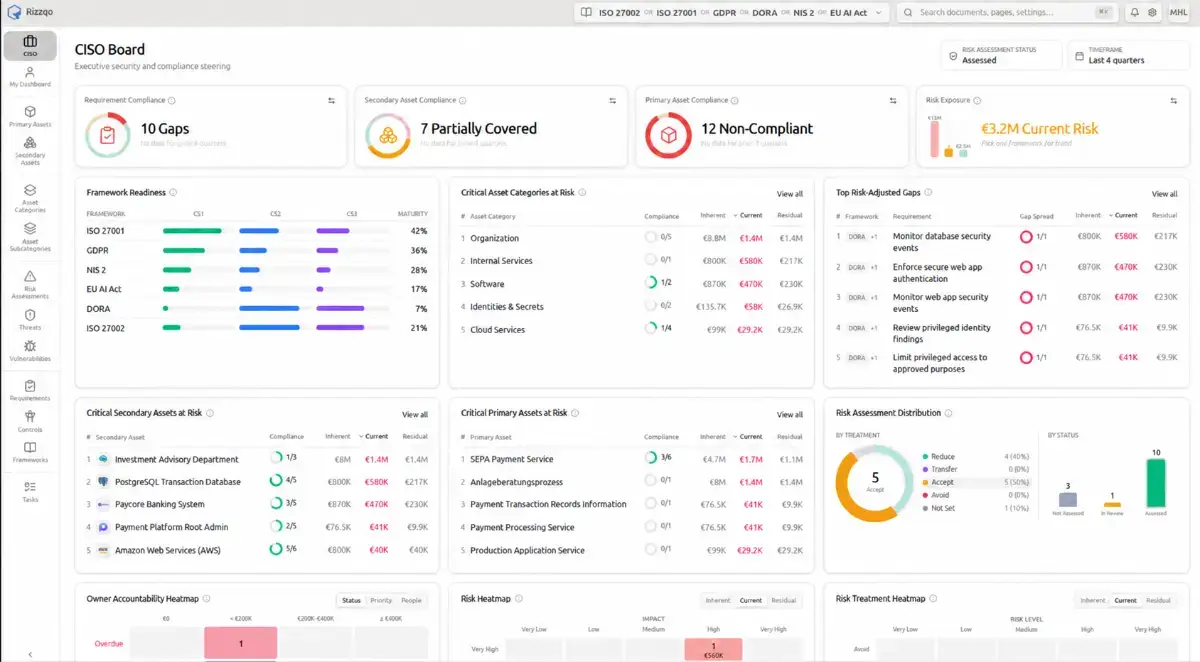Open Asset Categories in sidebar
This screenshot has height=662, width=1200.
pos(30,198)
